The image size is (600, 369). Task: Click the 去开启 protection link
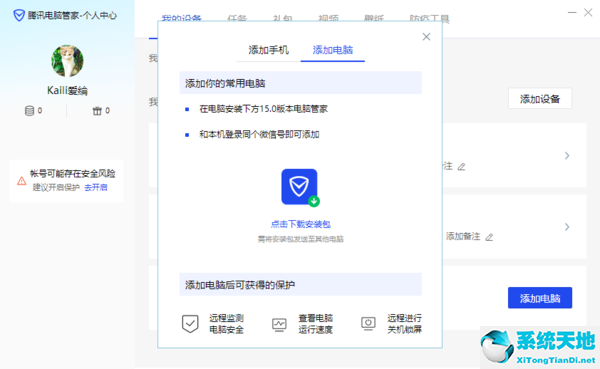[x=96, y=187]
